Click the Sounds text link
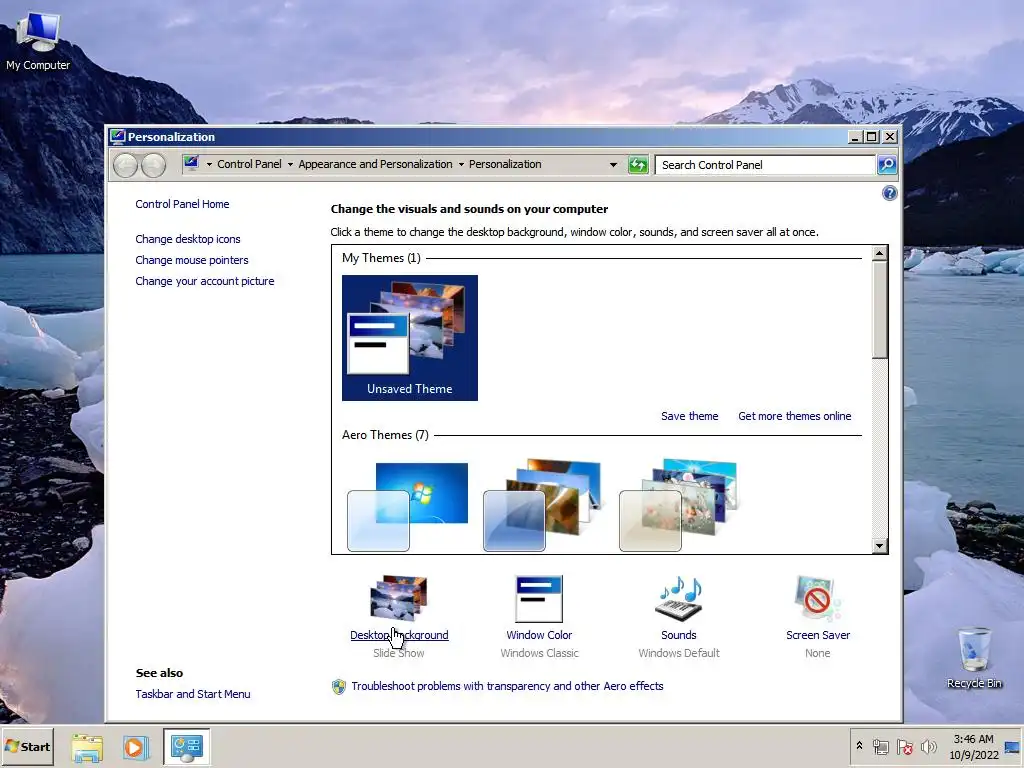1024x768 pixels. [679, 635]
